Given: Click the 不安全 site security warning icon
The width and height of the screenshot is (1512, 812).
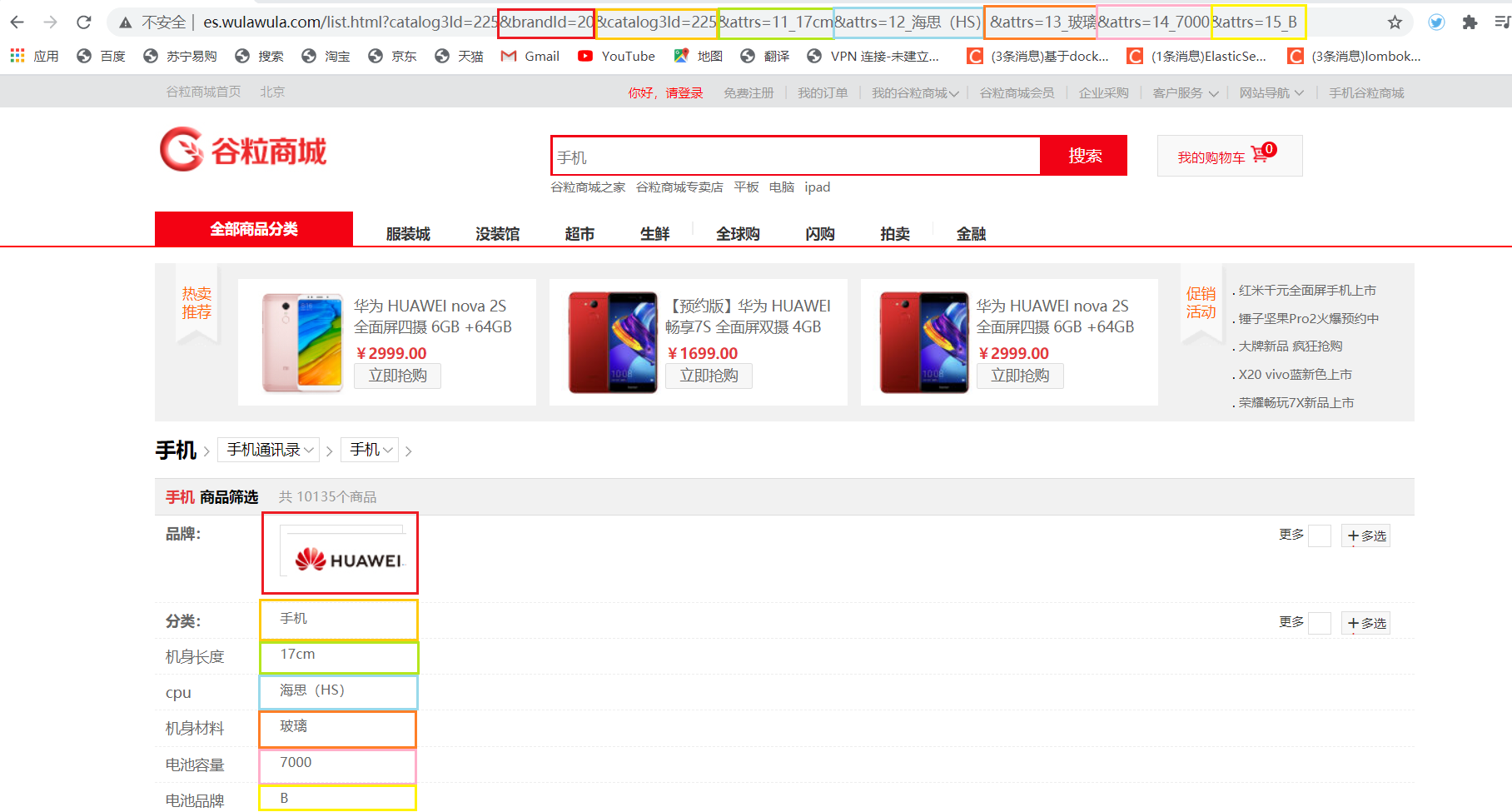Looking at the screenshot, I should (125, 22).
